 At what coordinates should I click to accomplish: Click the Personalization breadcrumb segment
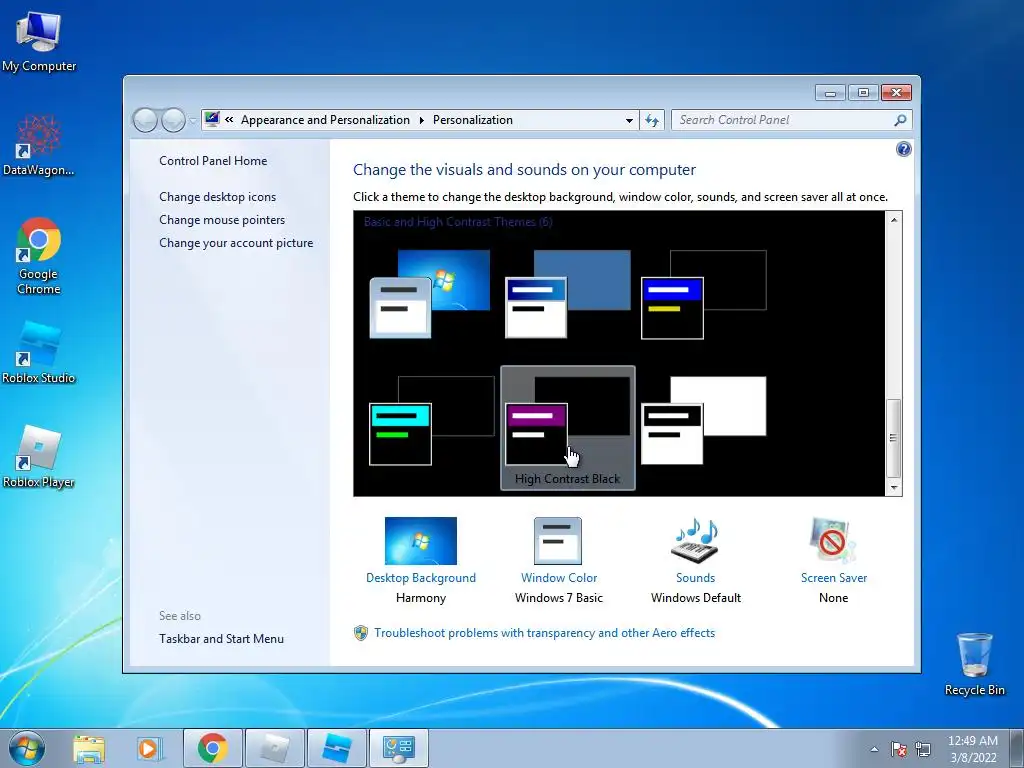pyautogui.click(x=473, y=120)
